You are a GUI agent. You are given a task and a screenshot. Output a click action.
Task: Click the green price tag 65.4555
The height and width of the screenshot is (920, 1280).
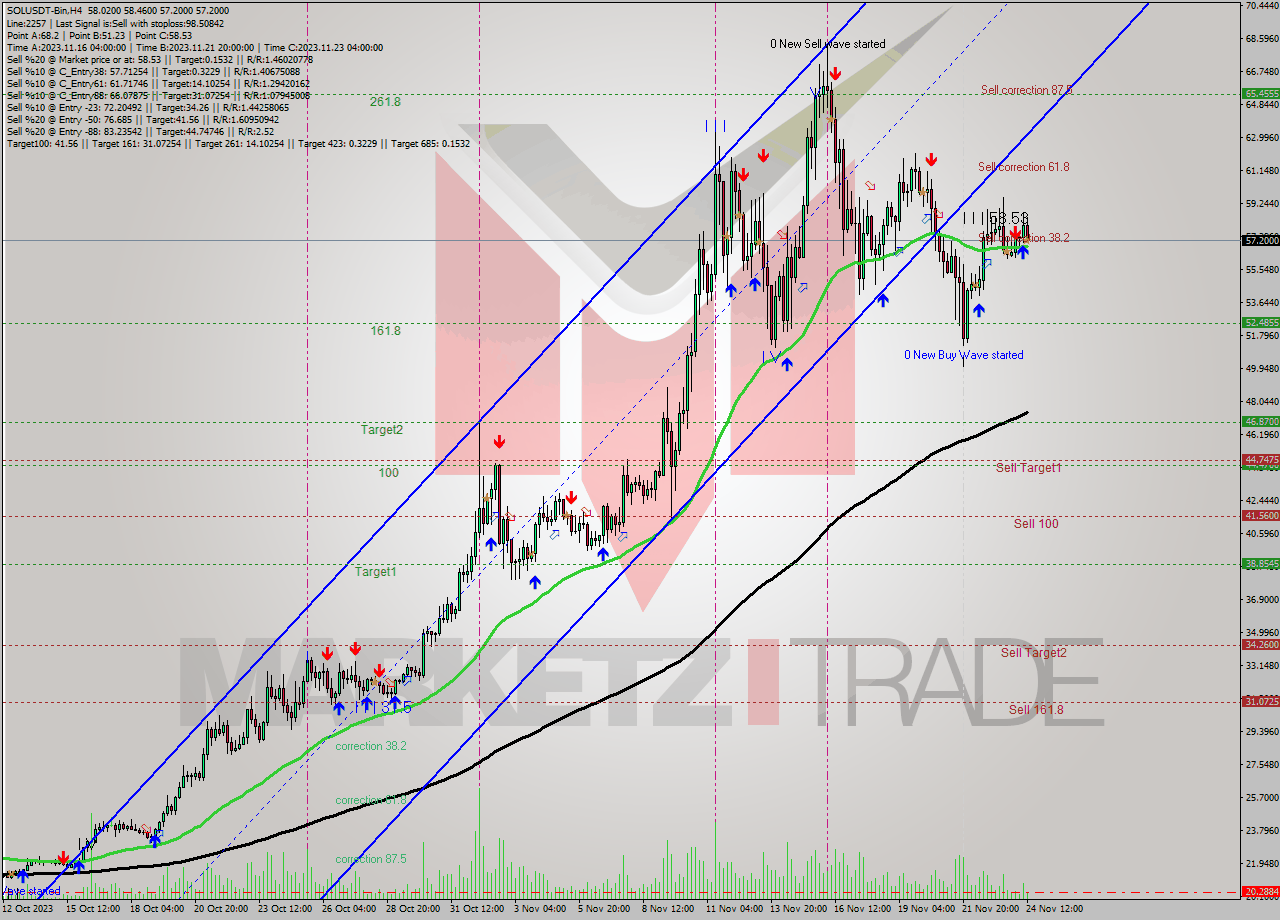pos(1260,93)
